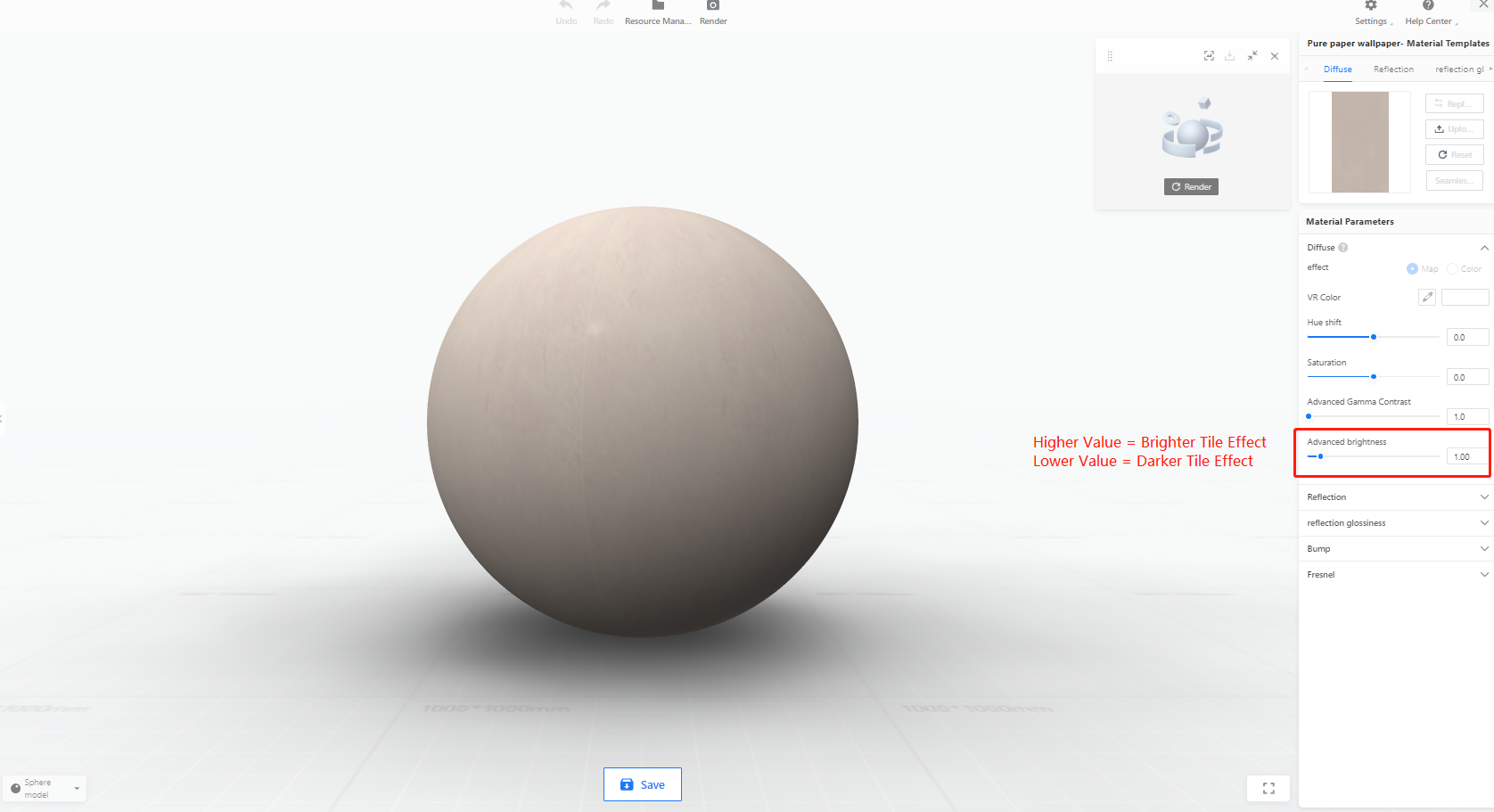Open the Settings menu
This screenshot has height=812, width=1494.
(1372, 12)
